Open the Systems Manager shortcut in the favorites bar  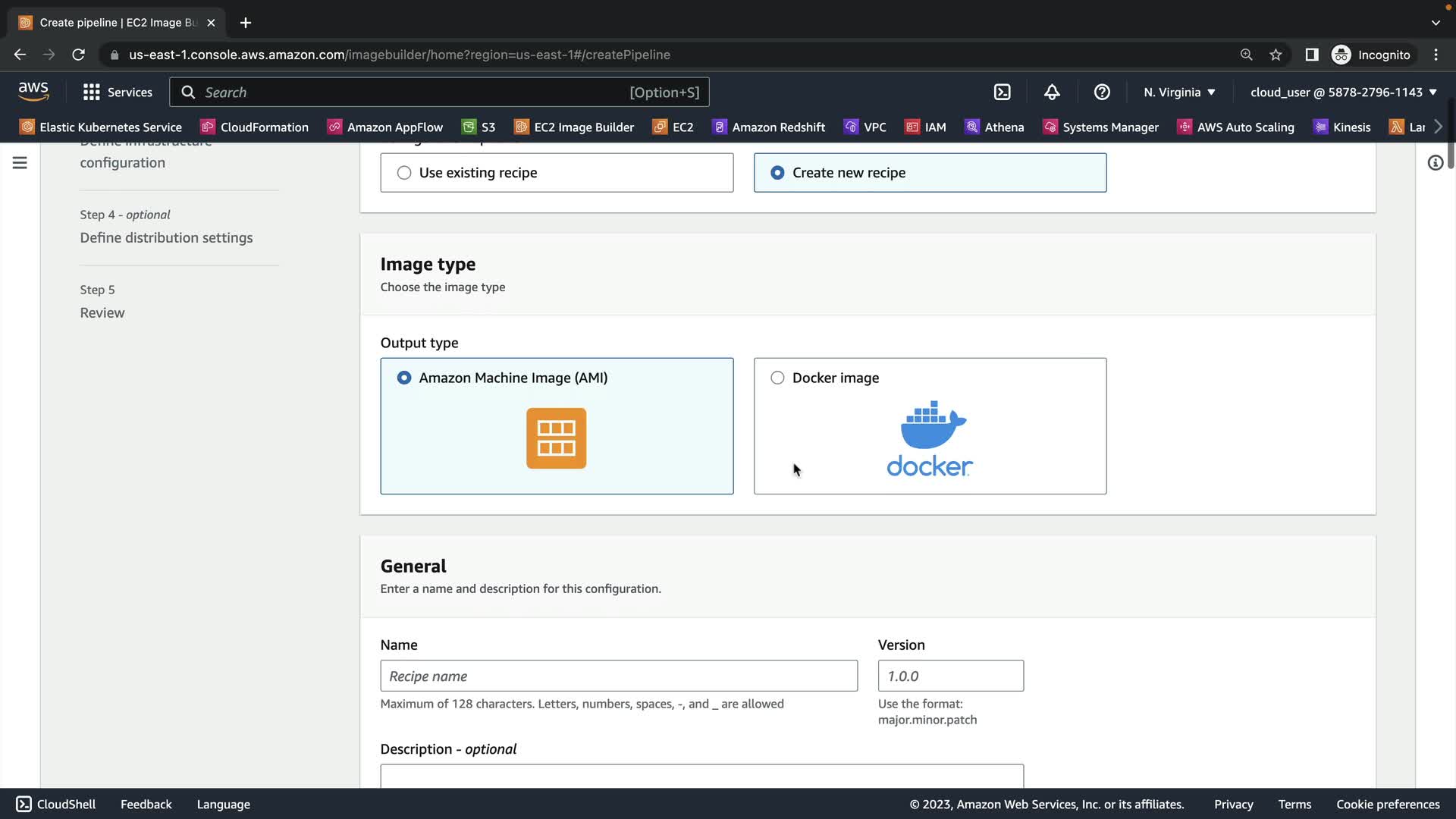1100,127
